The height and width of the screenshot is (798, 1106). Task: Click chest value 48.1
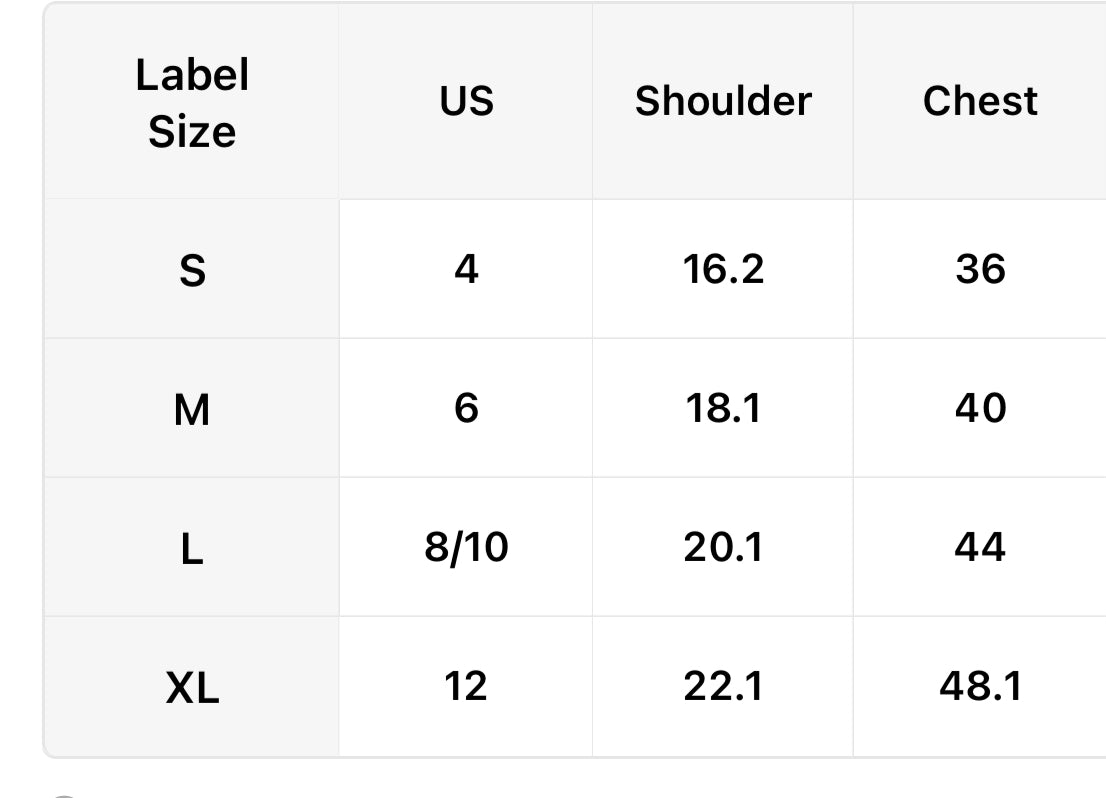(x=980, y=686)
